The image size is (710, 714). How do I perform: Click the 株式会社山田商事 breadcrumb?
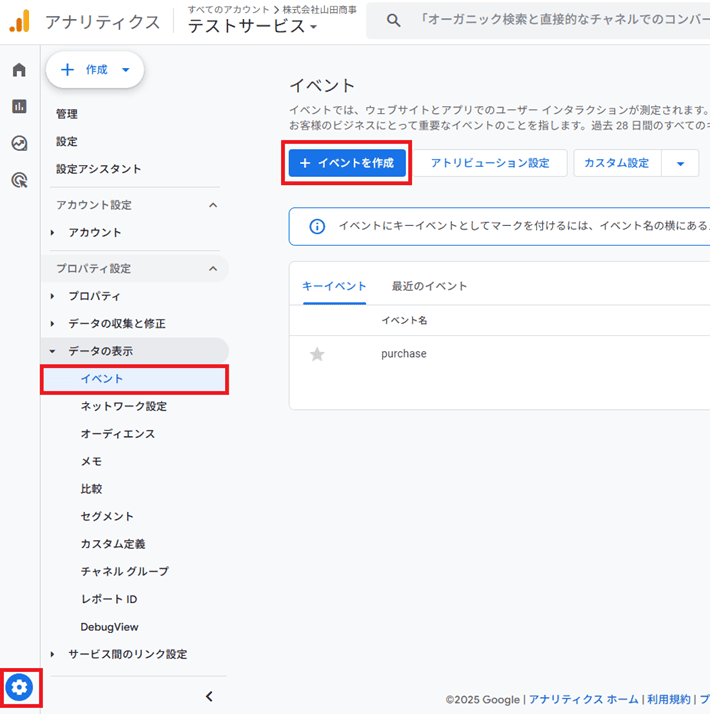click(x=320, y=10)
